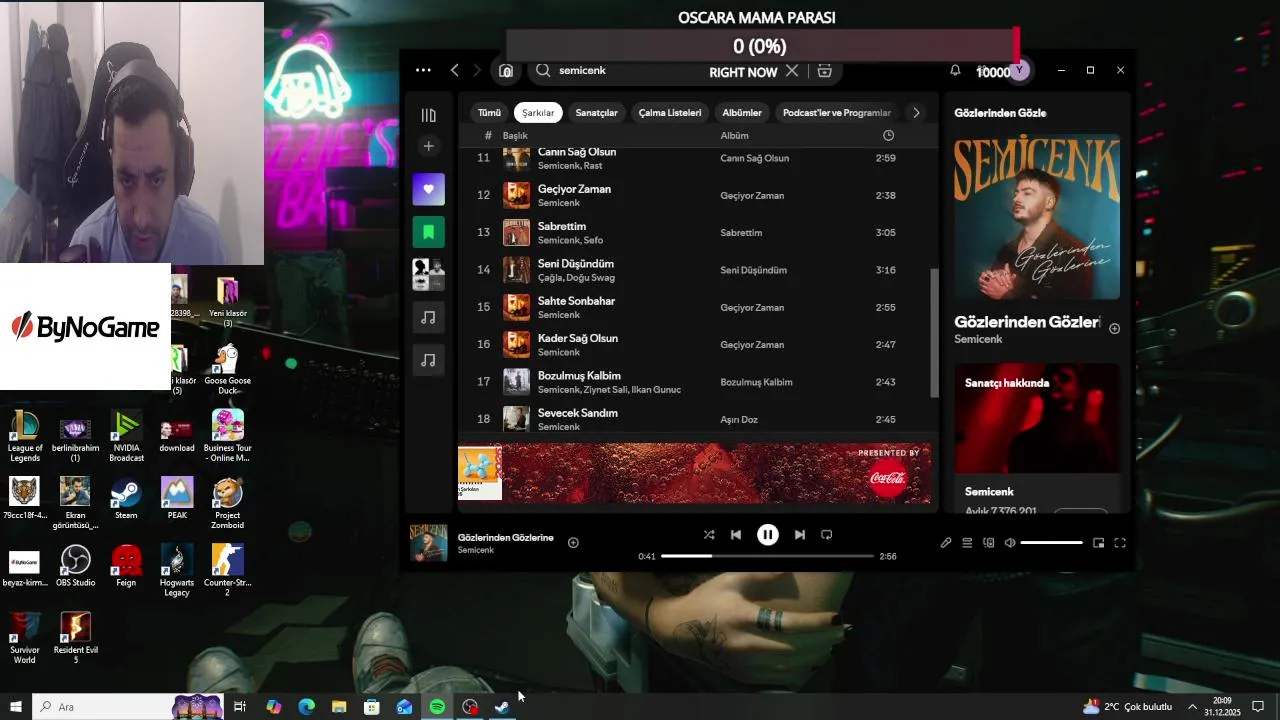Viewport: 1280px width, 720px height.
Task: Sort by duration clock icon
Action: pyautogui.click(x=888, y=135)
